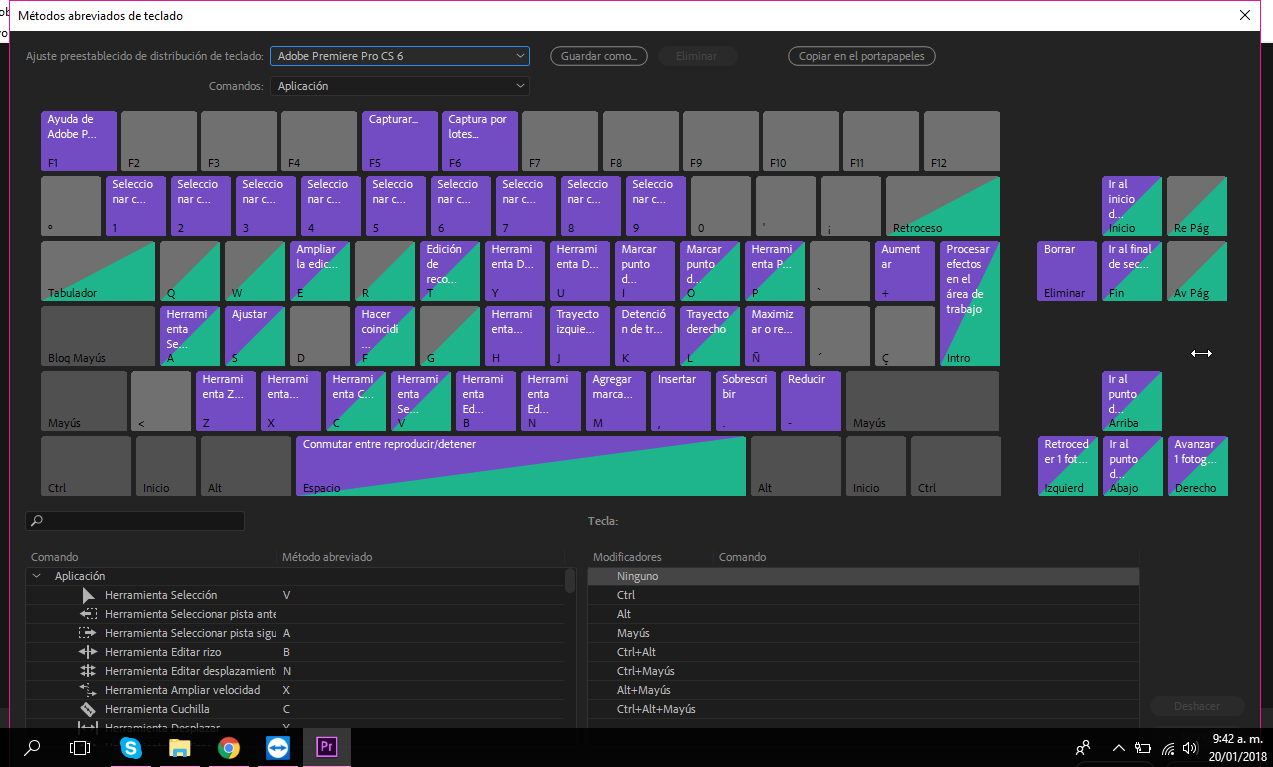Click the command list scrollbar
This screenshot has width=1273, height=767.
click(570, 580)
